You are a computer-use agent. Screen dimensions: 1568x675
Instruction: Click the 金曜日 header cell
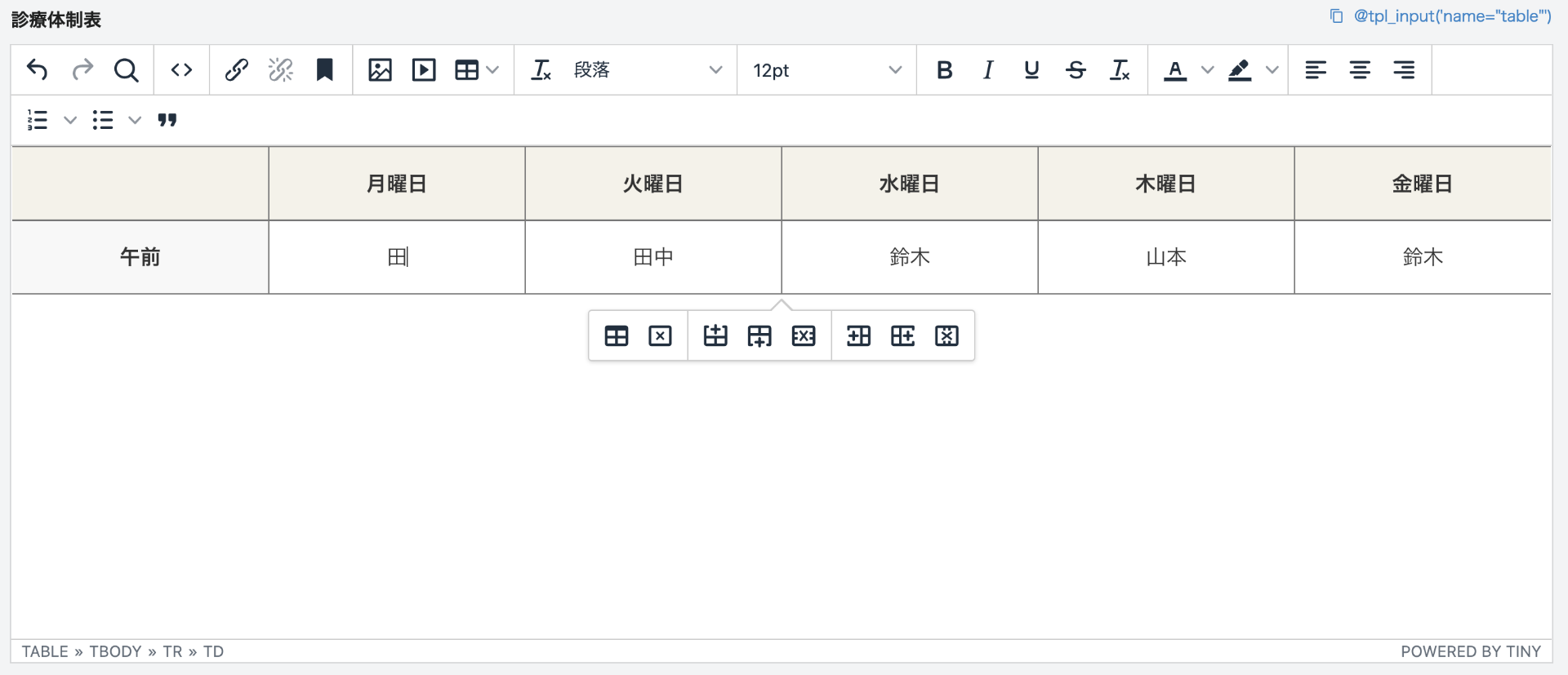tap(1423, 184)
